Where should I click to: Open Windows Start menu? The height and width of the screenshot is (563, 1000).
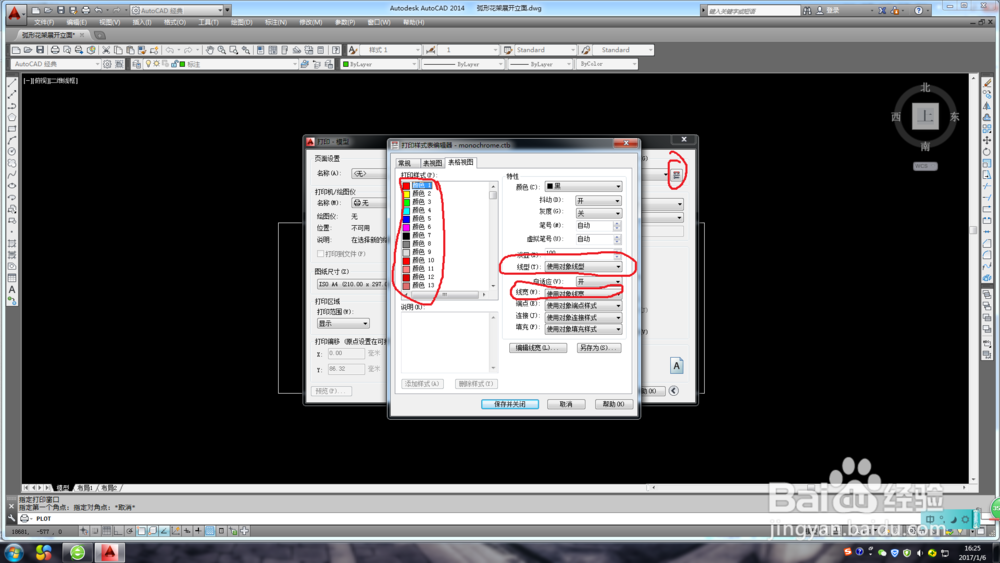(14, 552)
